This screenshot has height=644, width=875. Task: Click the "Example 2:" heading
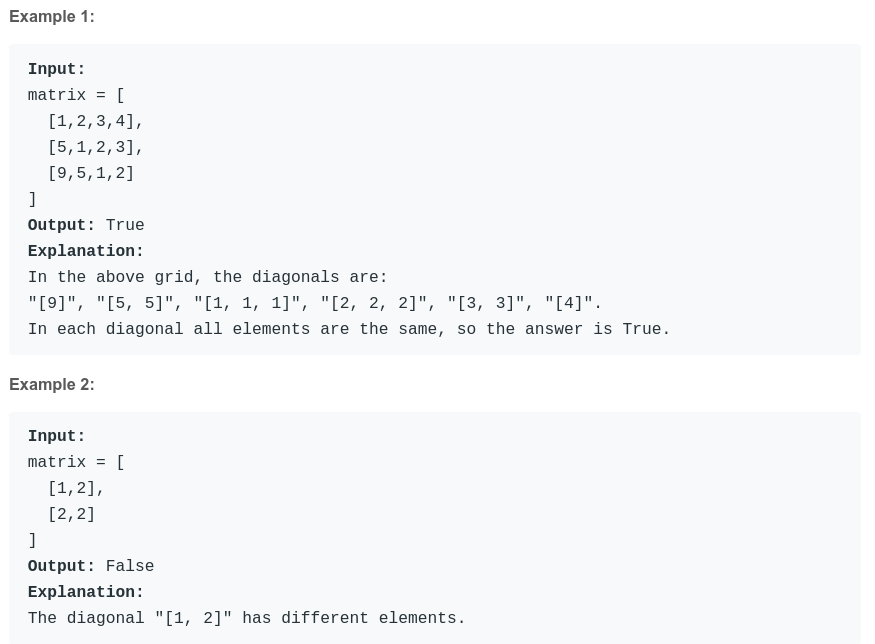tap(52, 385)
